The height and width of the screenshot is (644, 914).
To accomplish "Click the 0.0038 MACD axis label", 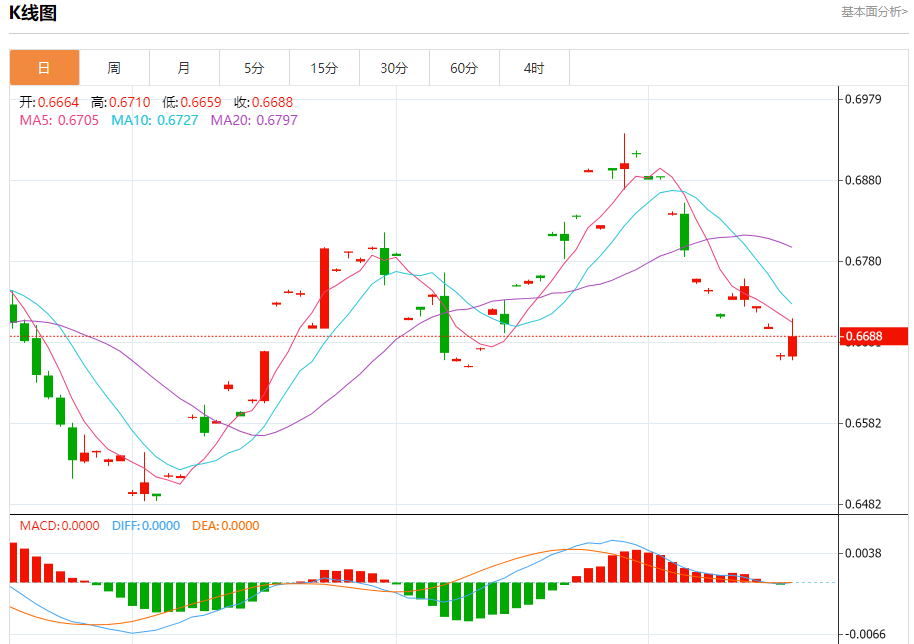I will 863,553.
